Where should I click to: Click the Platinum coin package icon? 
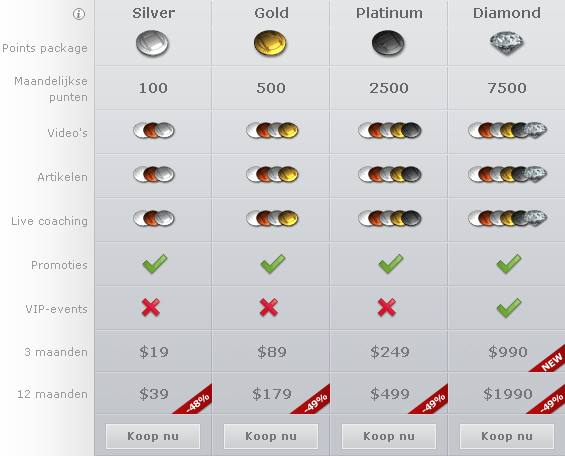(x=388, y=44)
